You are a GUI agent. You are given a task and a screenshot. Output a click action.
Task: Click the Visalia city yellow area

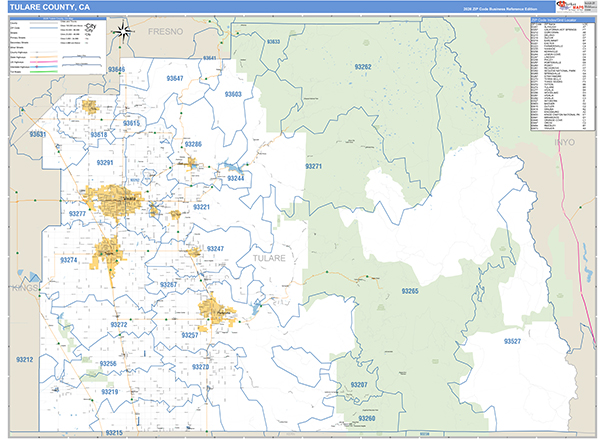coord(113,198)
